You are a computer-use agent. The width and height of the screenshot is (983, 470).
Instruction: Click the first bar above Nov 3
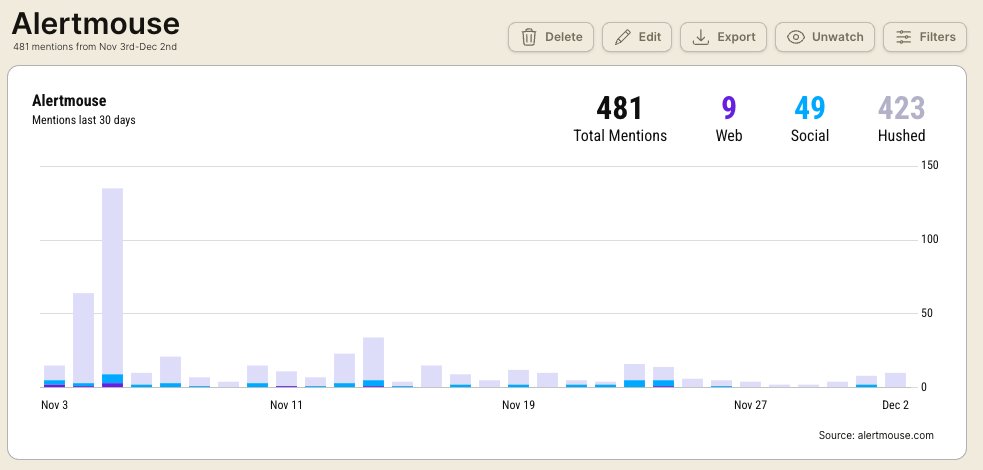point(55,377)
